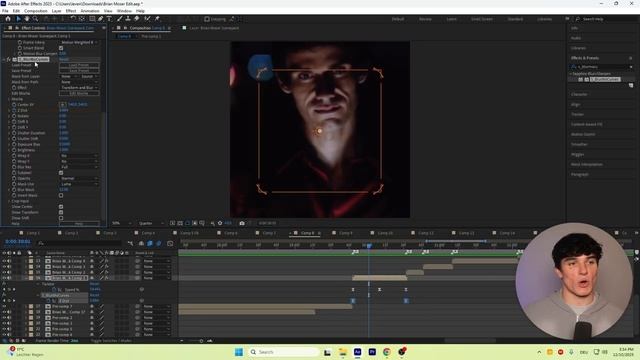Enable the Invert Mask checkbox
This screenshot has height=360, width=640.
coord(61,196)
